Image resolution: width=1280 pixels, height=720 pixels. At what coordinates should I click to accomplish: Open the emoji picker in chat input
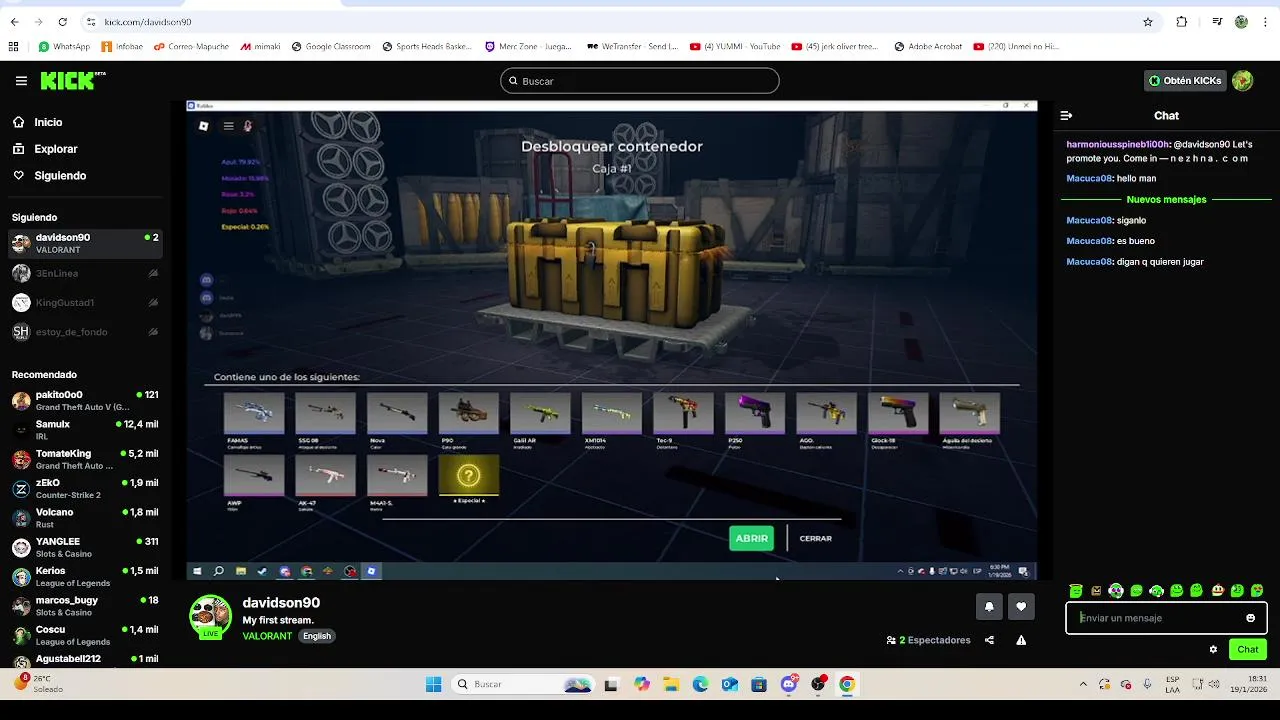(1250, 618)
